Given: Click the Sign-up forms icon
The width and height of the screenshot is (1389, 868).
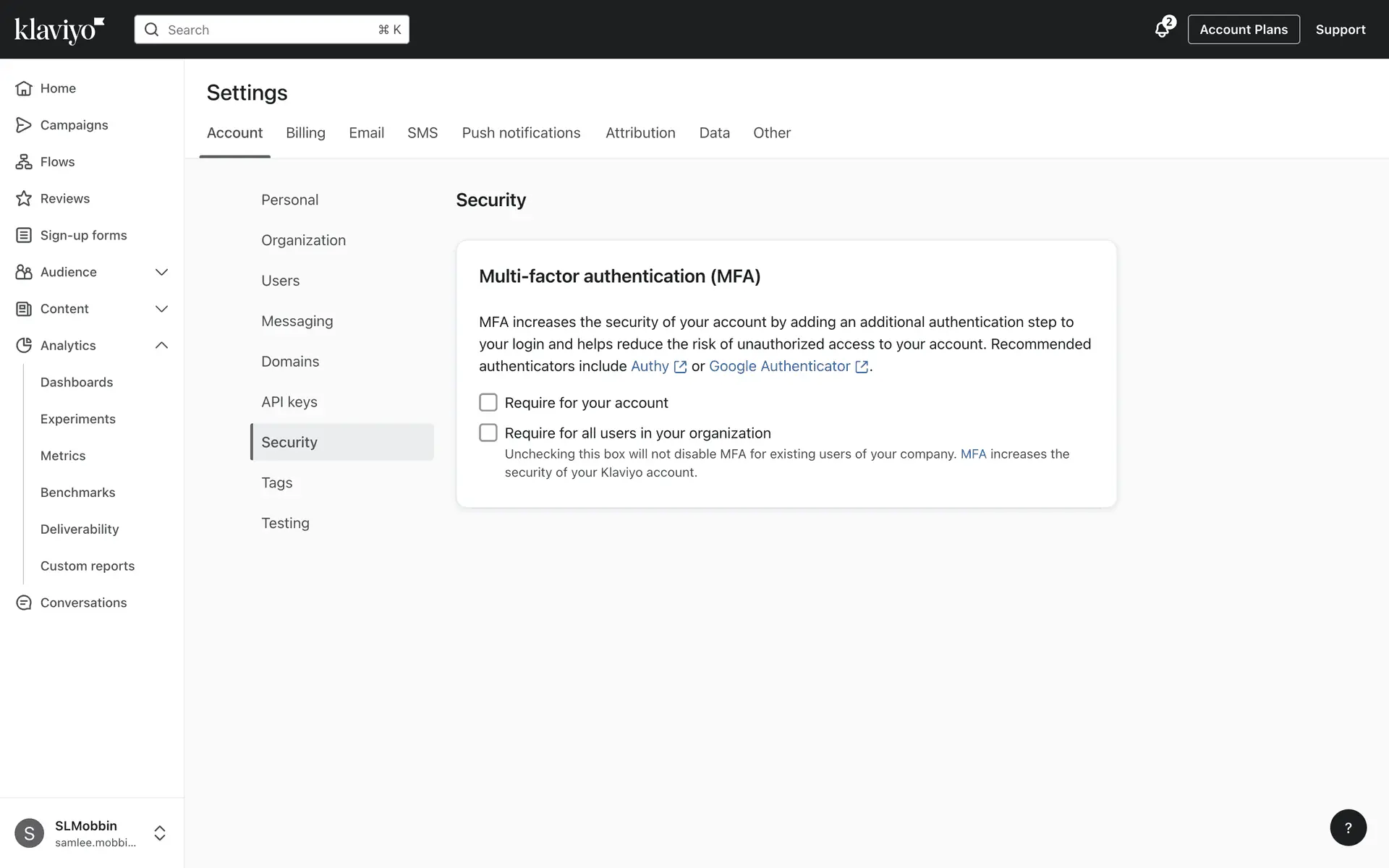Looking at the screenshot, I should pyautogui.click(x=24, y=235).
